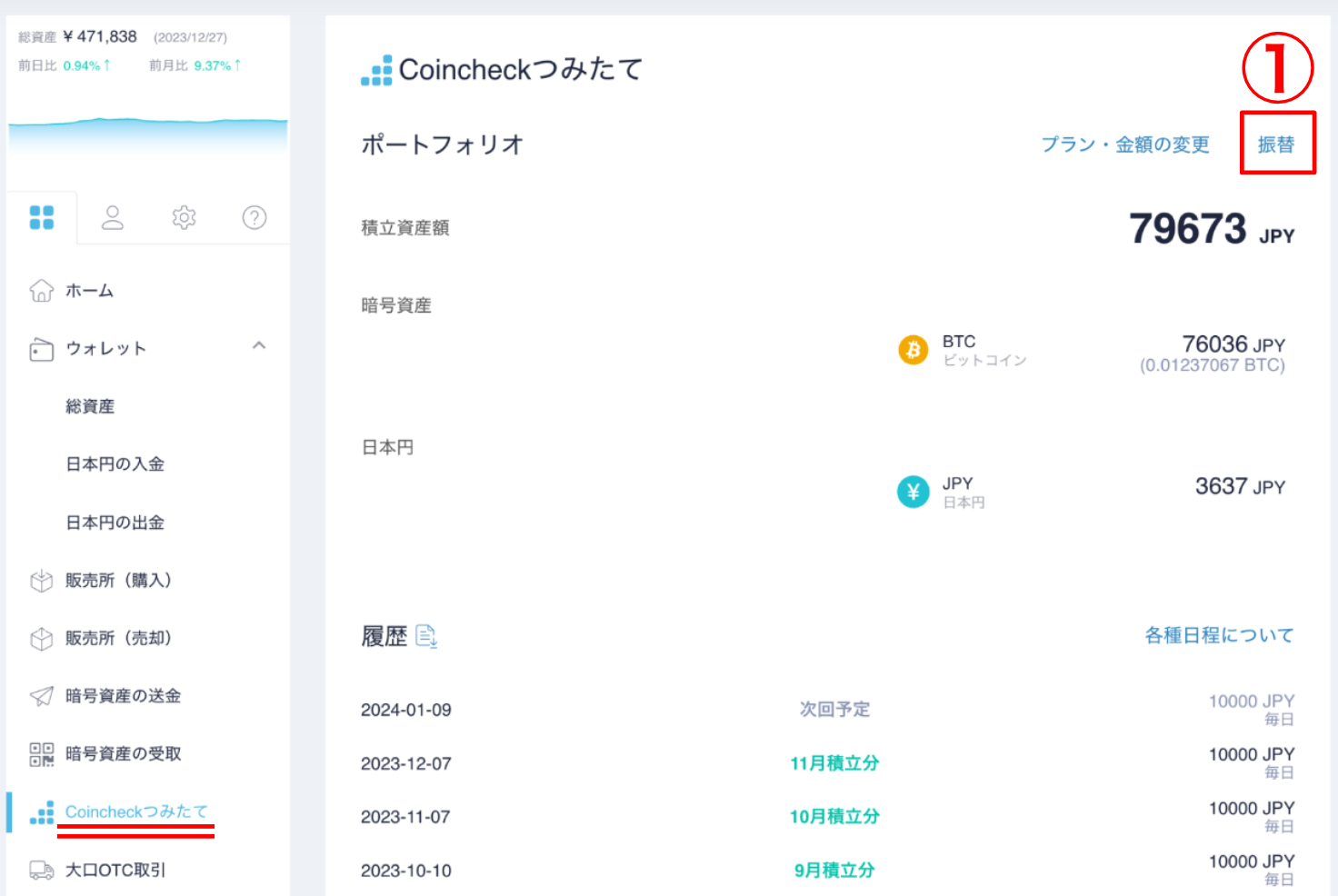Screen dimensions: 1338x896
Task: Open 暗号資産の受取 page
Action: 123,754
